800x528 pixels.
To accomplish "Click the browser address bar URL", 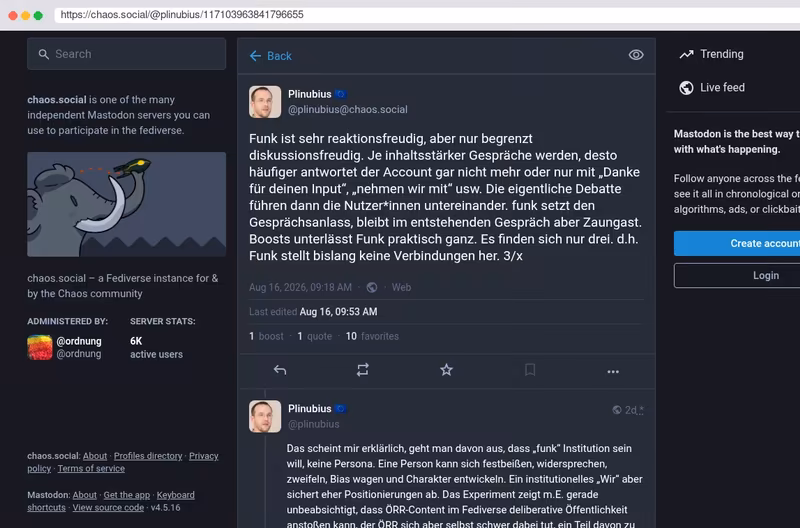I will click(182, 14).
